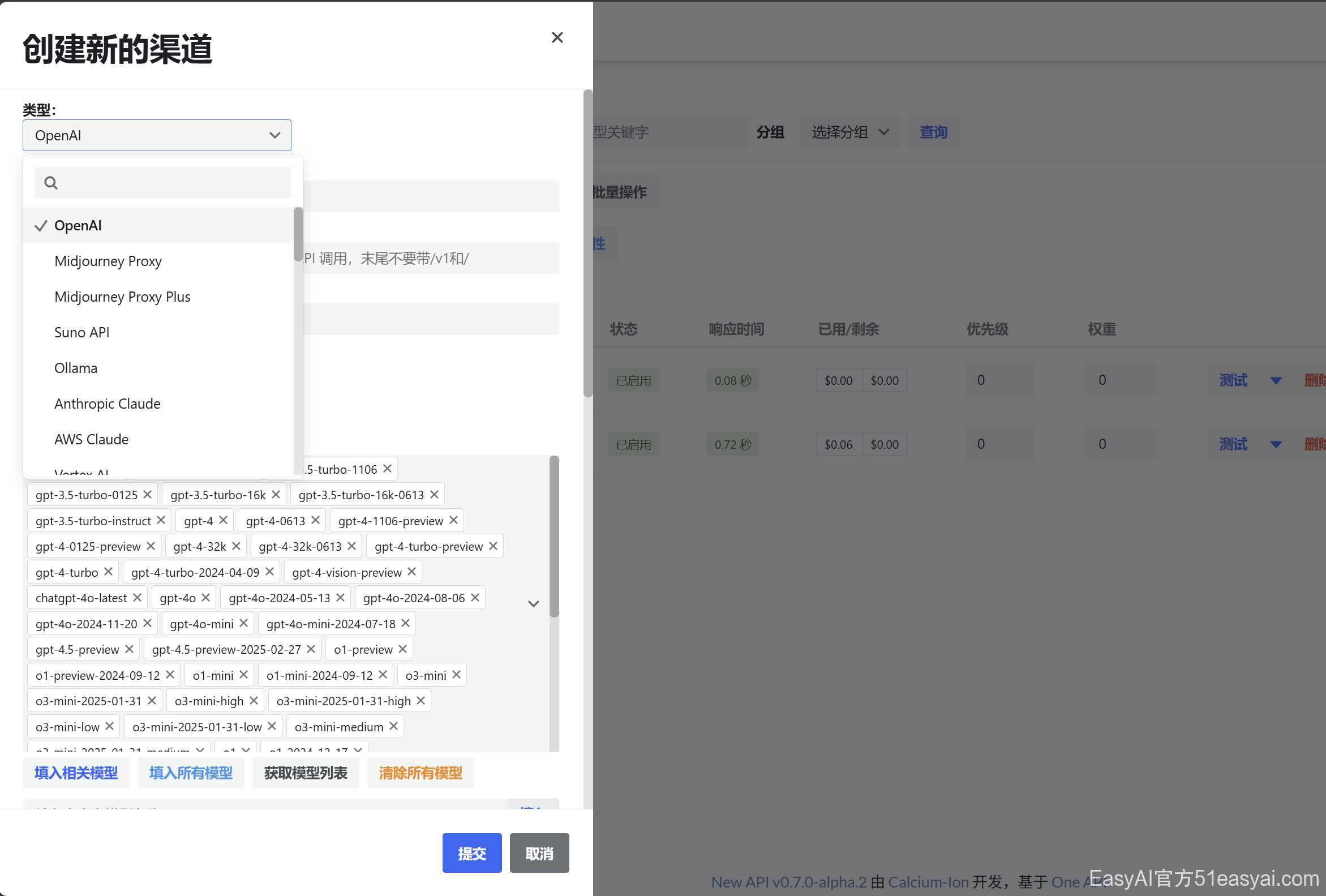Viewport: 1326px width, 896px height.
Task: Click the magnifier search icon in dropdown
Action: pos(51,183)
